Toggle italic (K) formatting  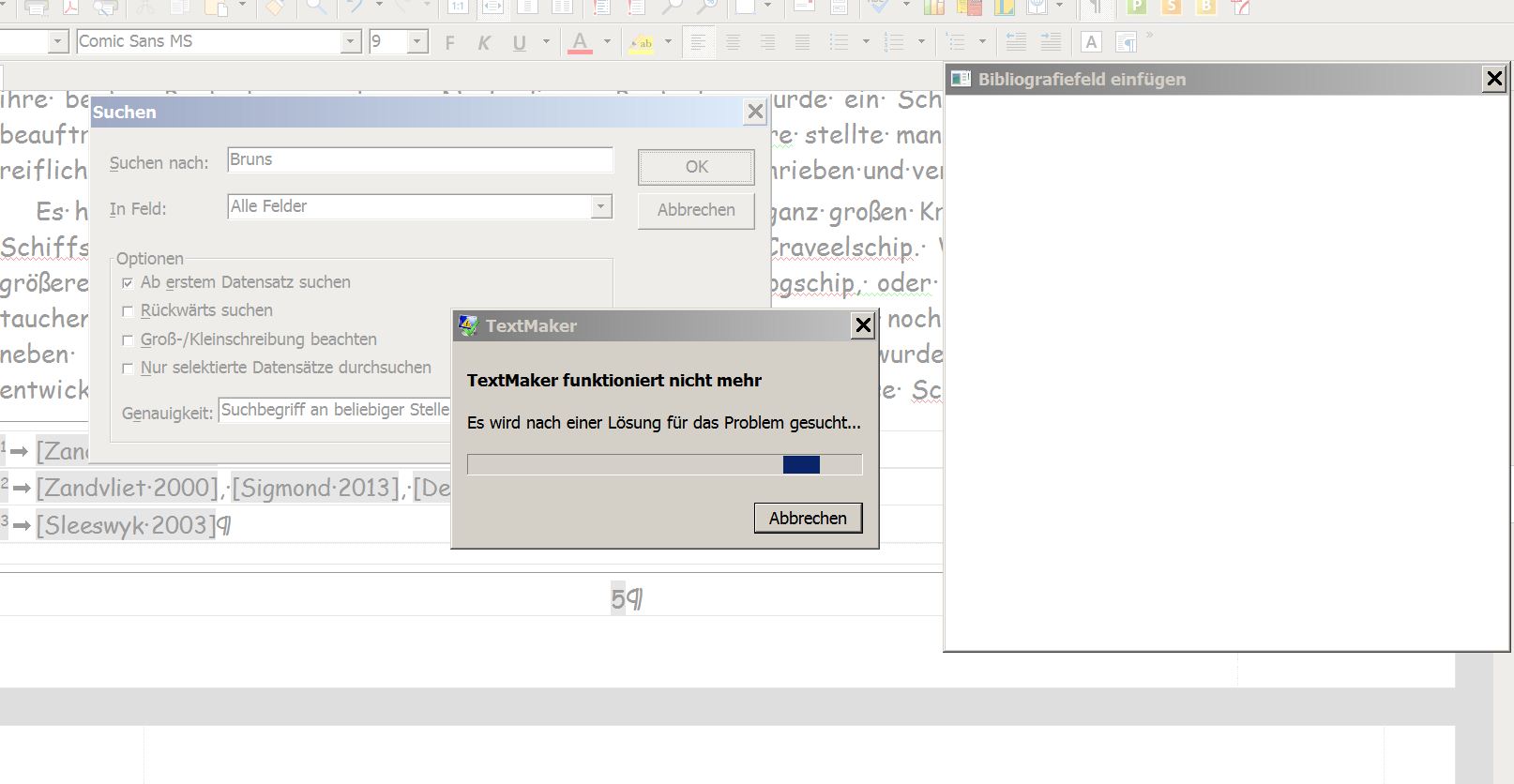pos(484,42)
